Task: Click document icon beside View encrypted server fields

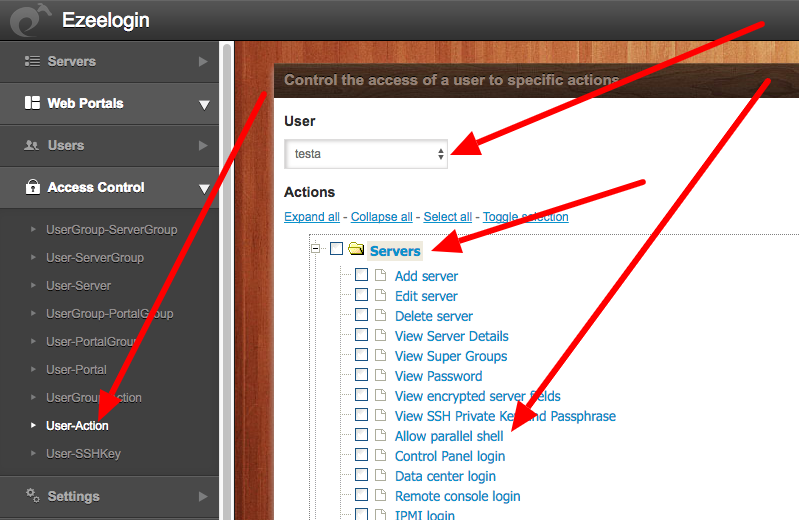Action: 380,395
